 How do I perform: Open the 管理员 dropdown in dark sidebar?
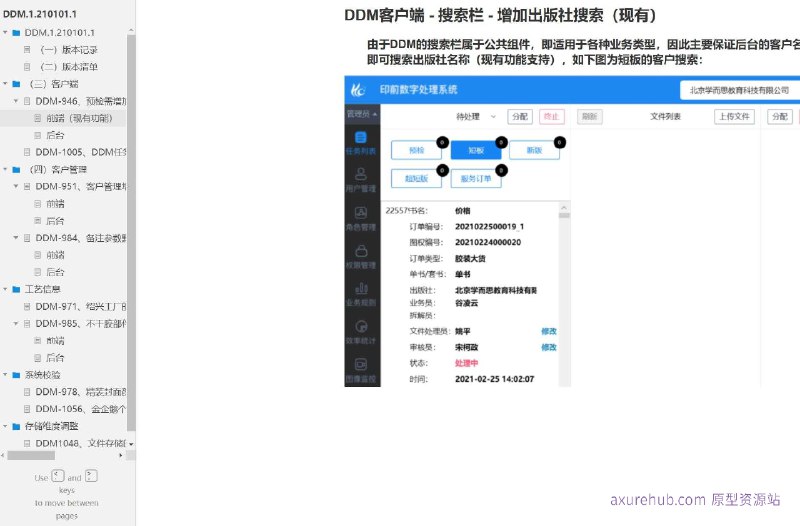[x=362, y=114]
